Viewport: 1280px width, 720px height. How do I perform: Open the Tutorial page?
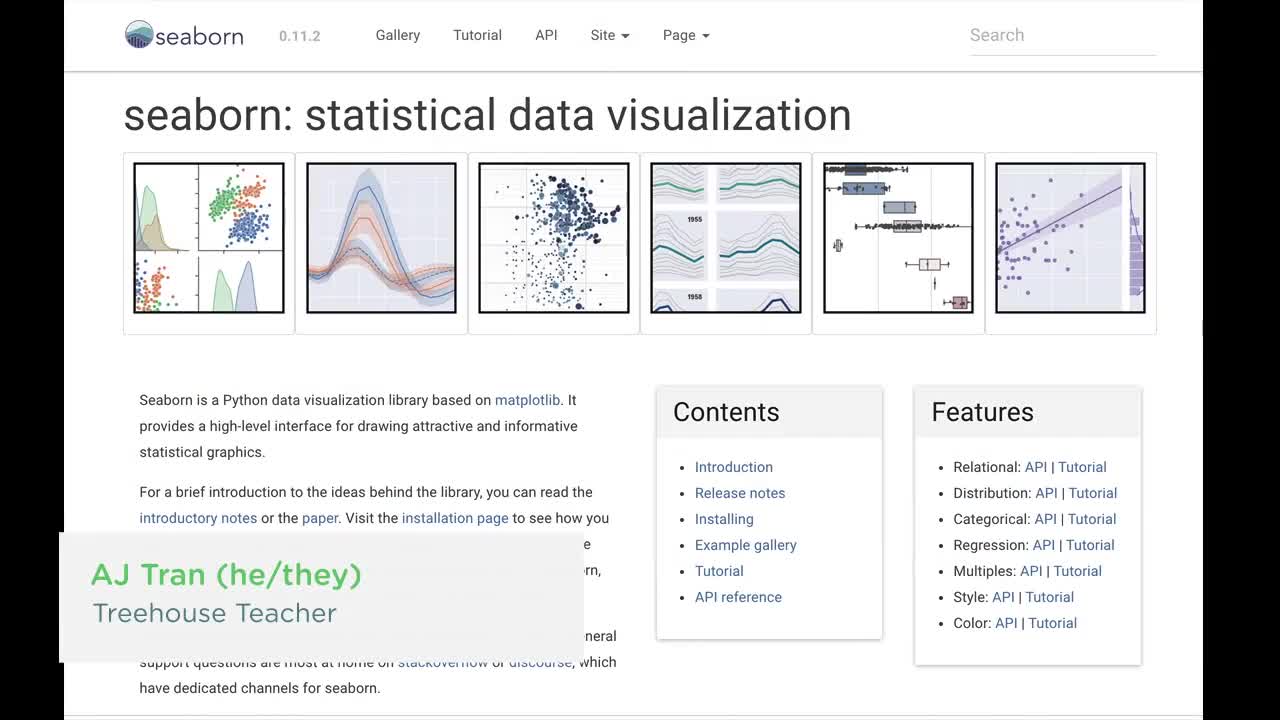(477, 35)
